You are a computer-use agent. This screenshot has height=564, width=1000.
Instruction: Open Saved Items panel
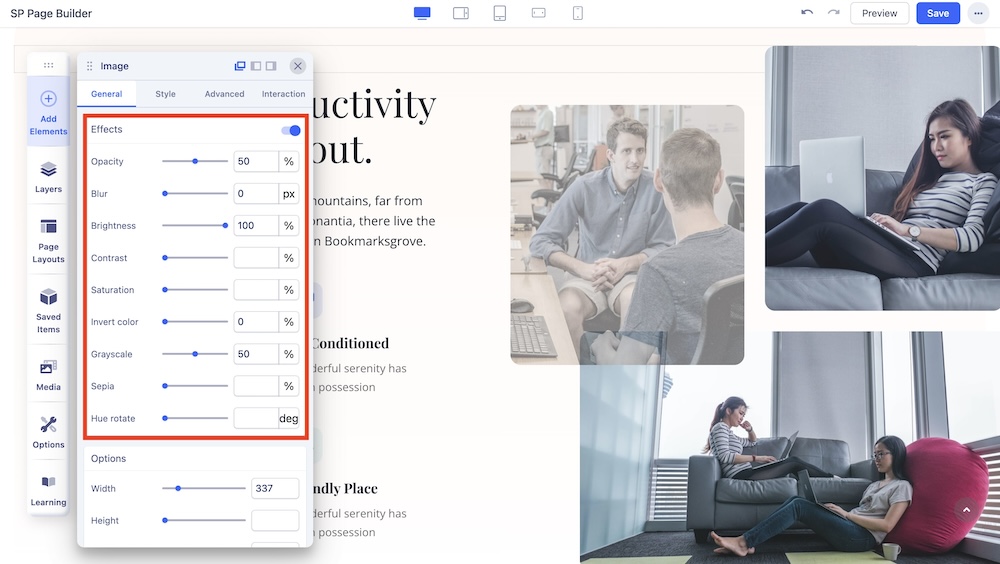(48, 309)
